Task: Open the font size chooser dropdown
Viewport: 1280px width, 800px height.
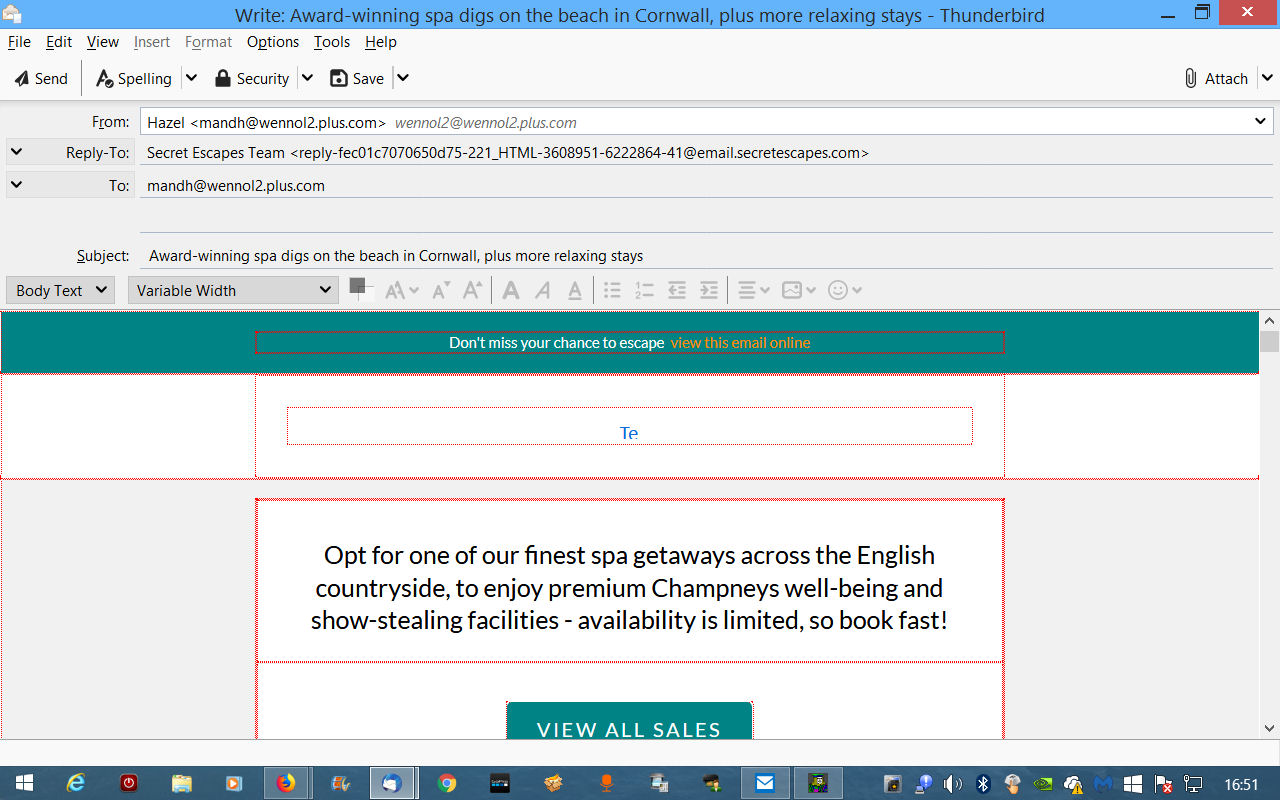Action: 402,290
